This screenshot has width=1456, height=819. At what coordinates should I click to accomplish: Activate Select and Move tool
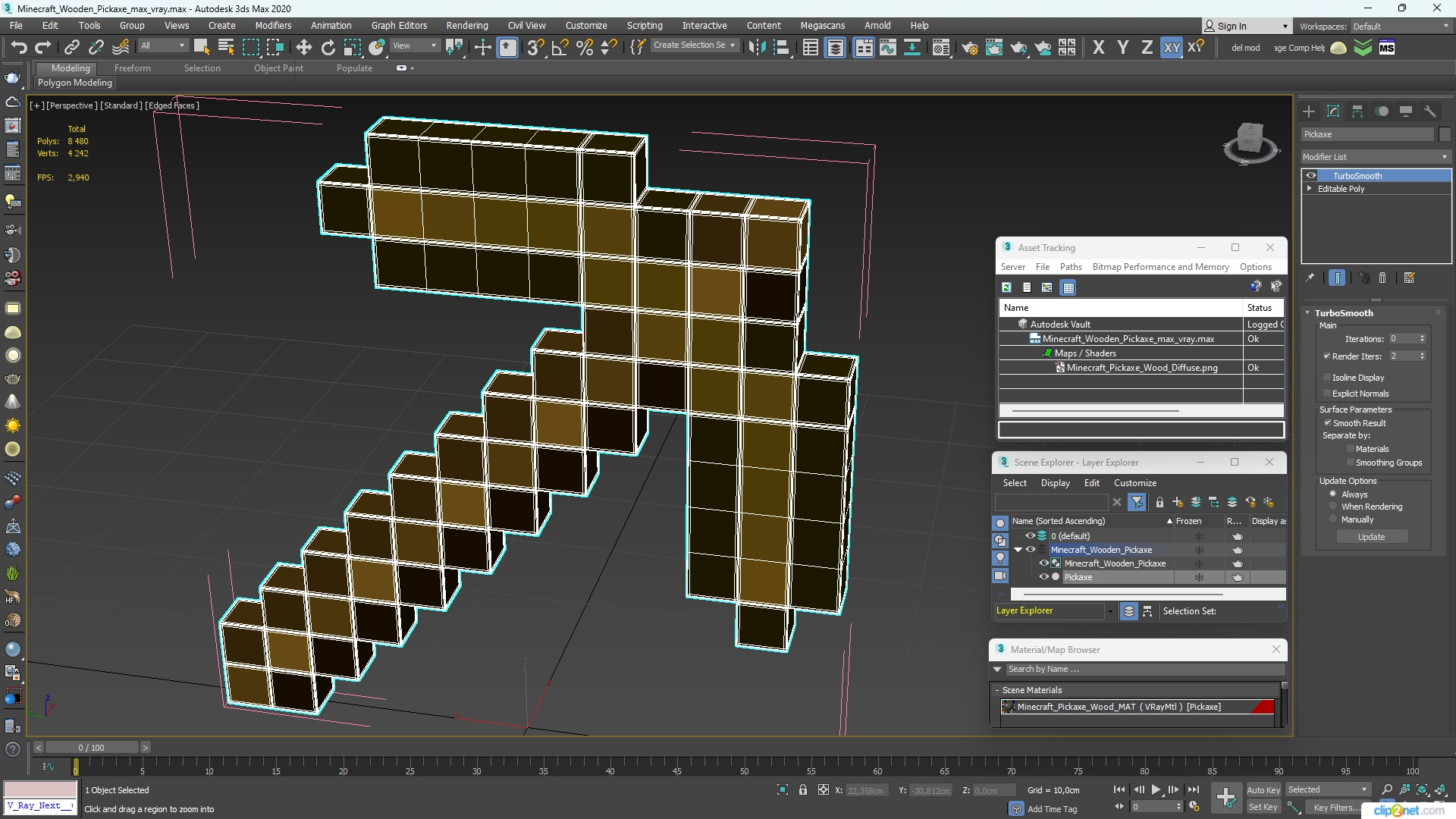303,48
